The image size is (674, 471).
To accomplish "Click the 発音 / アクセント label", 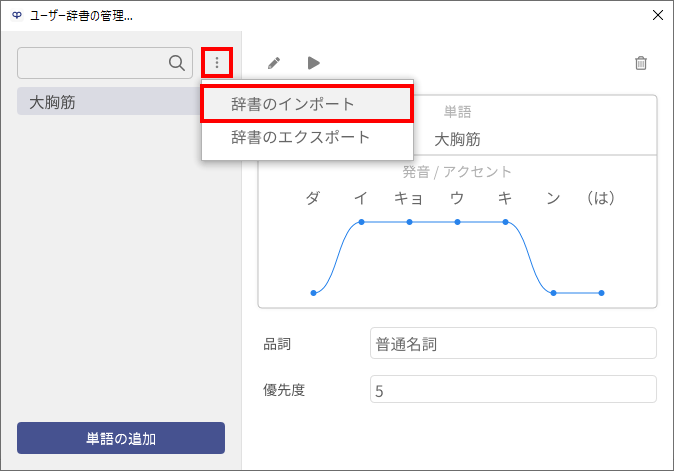I will click(457, 172).
